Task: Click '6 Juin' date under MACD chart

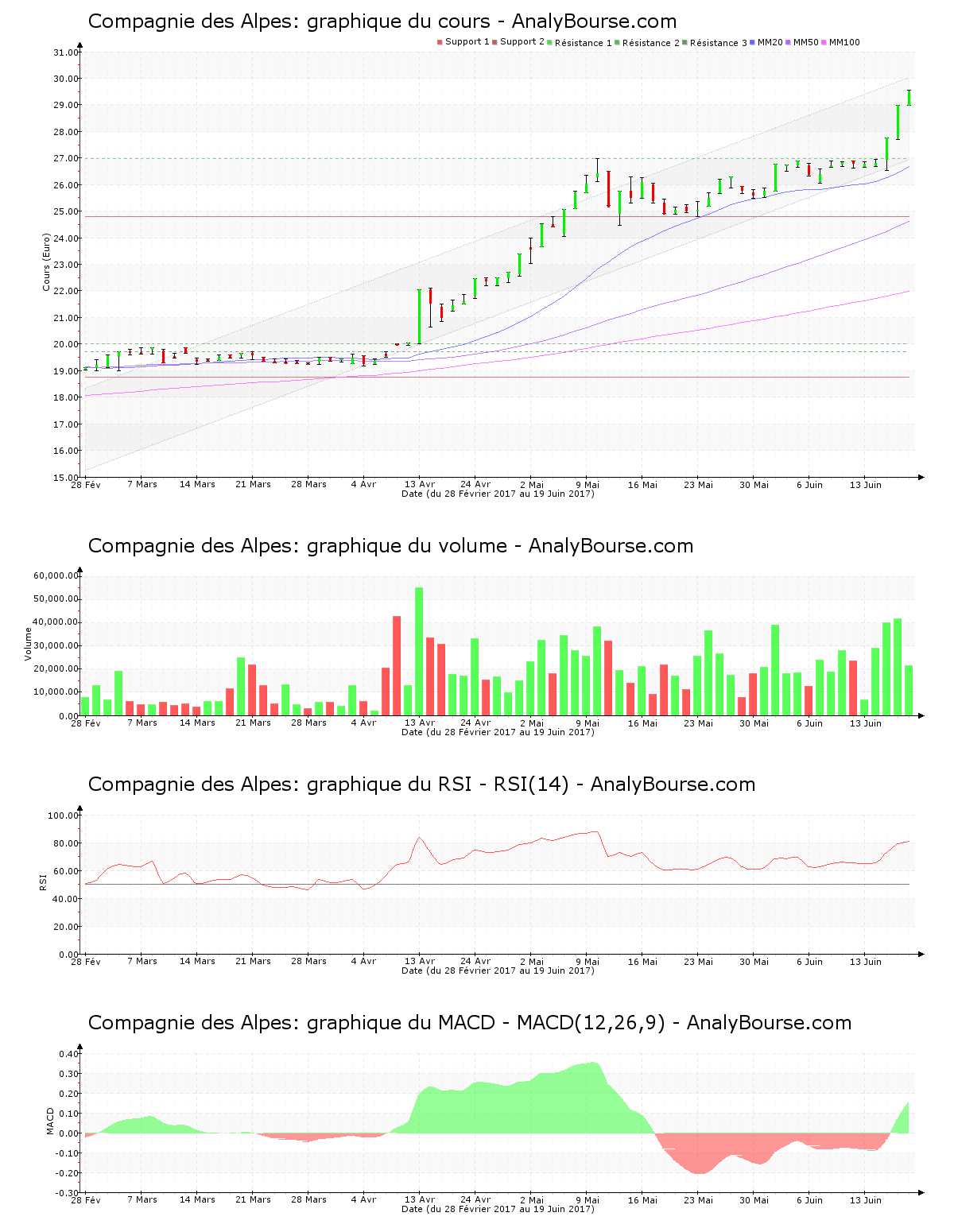Action: click(809, 1199)
